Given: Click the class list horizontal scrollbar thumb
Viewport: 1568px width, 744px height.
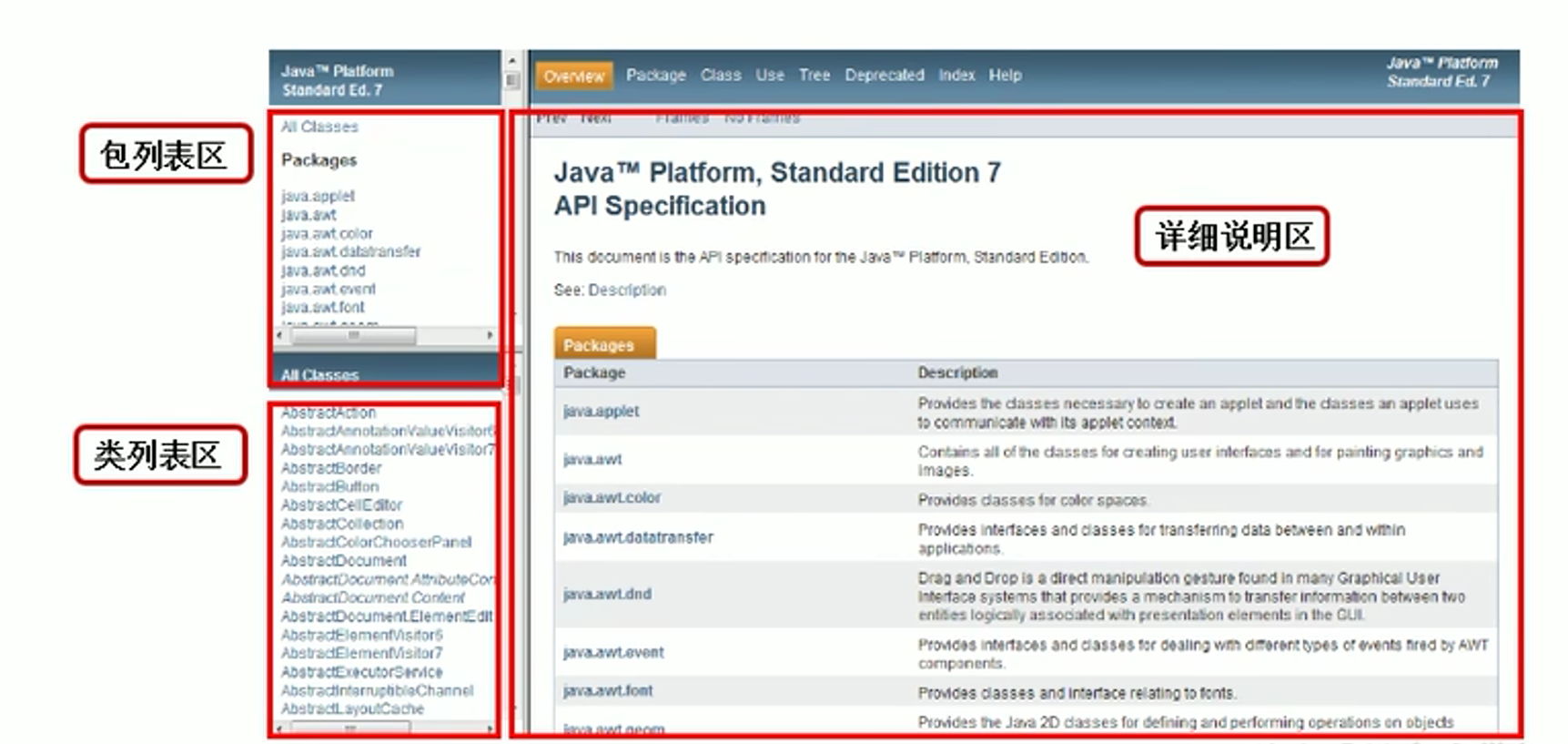Looking at the screenshot, I should [x=351, y=729].
